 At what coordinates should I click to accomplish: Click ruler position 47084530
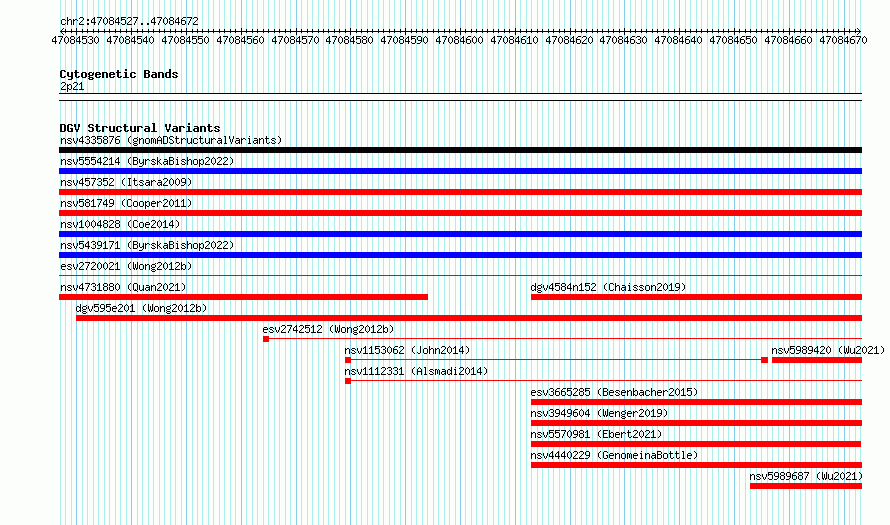click(75, 40)
